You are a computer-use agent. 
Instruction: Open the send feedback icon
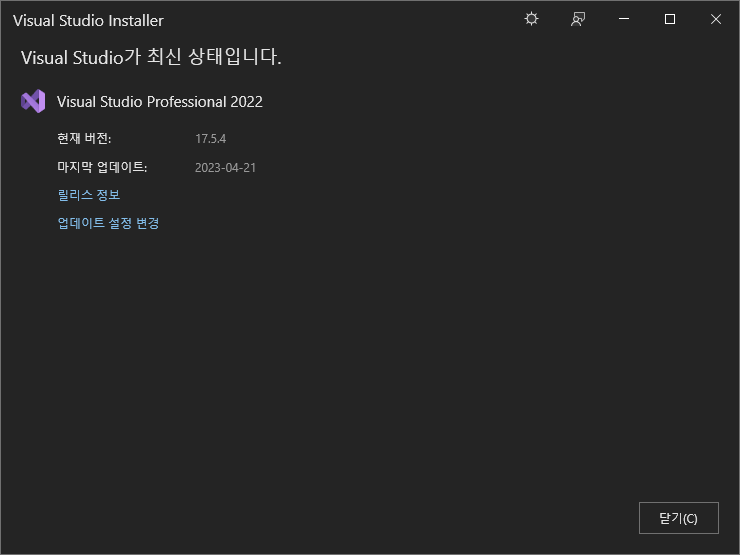coord(578,19)
